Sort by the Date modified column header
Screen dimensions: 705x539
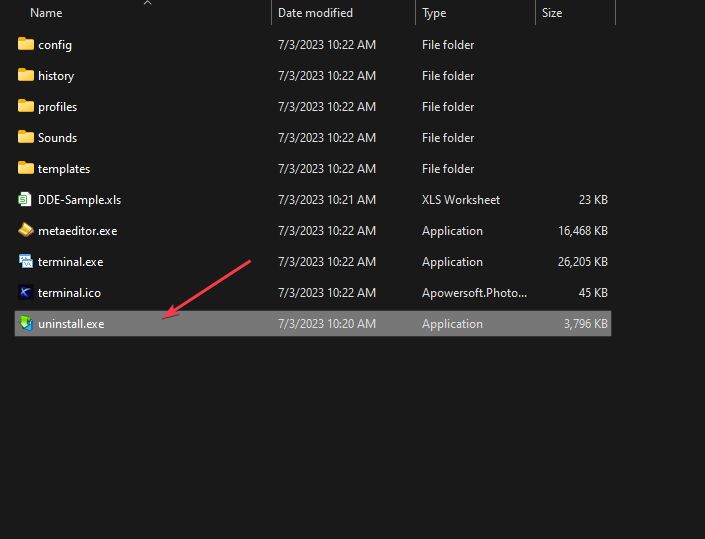315,13
